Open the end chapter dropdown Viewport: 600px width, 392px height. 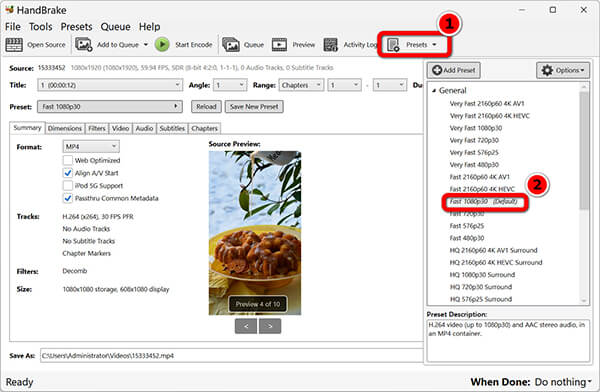[390, 85]
